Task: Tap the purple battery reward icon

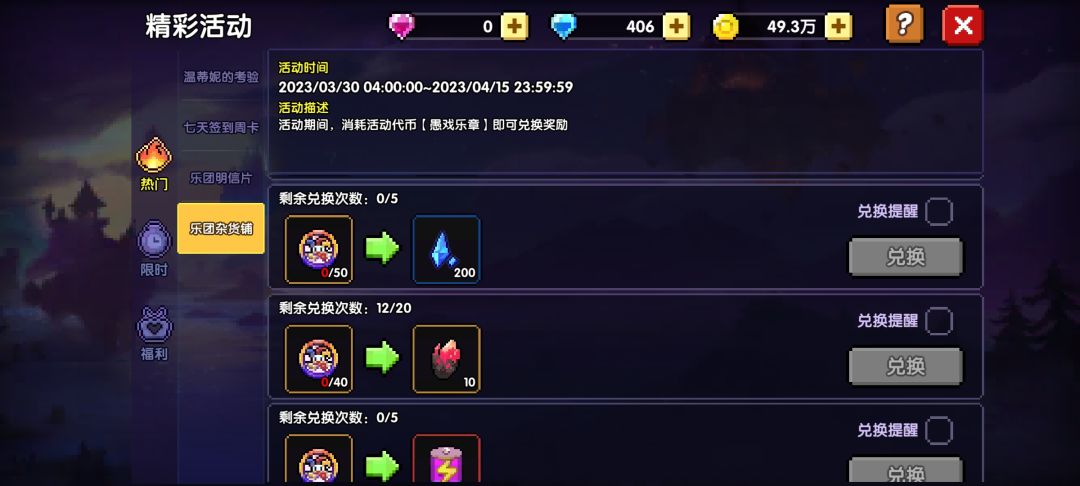Action: click(446, 458)
